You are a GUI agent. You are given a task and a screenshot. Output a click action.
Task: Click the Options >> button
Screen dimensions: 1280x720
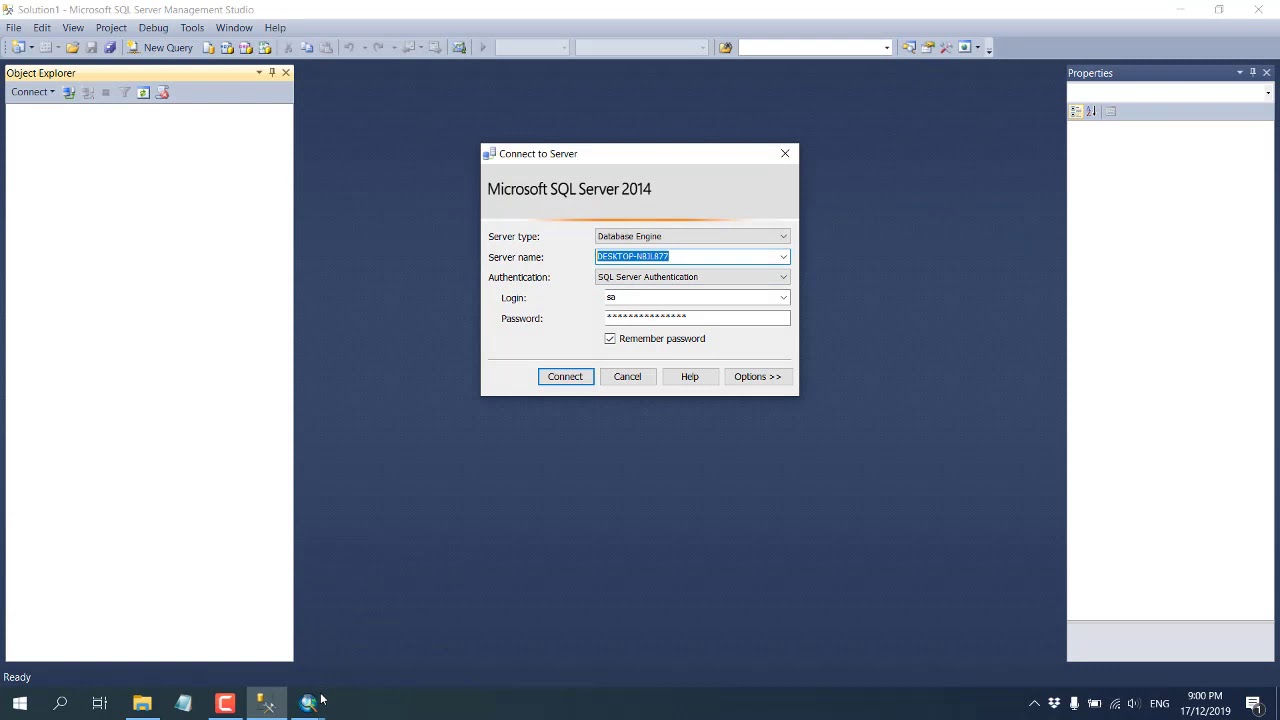click(x=757, y=376)
